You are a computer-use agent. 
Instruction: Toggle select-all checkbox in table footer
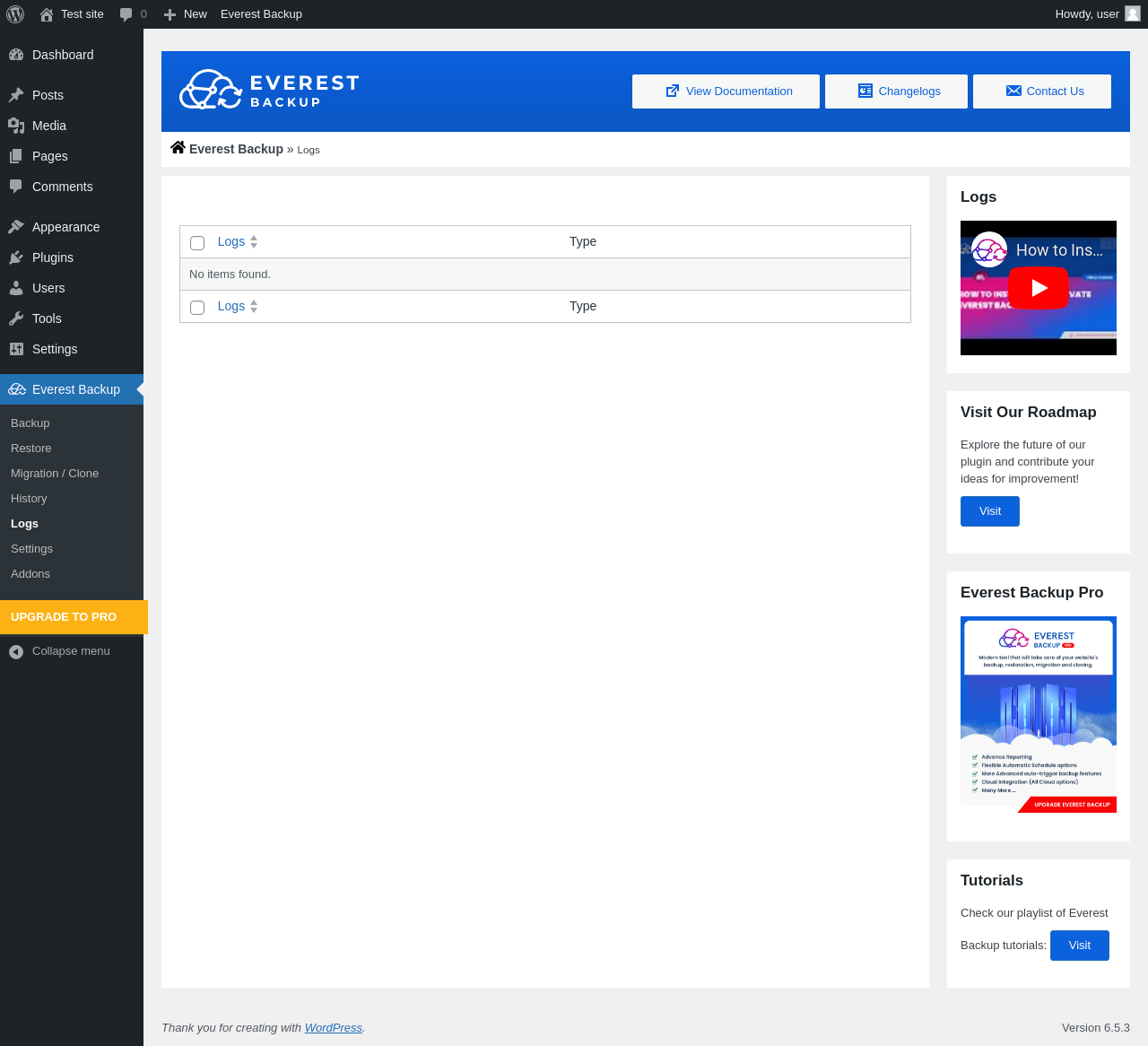(x=197, y=308)
